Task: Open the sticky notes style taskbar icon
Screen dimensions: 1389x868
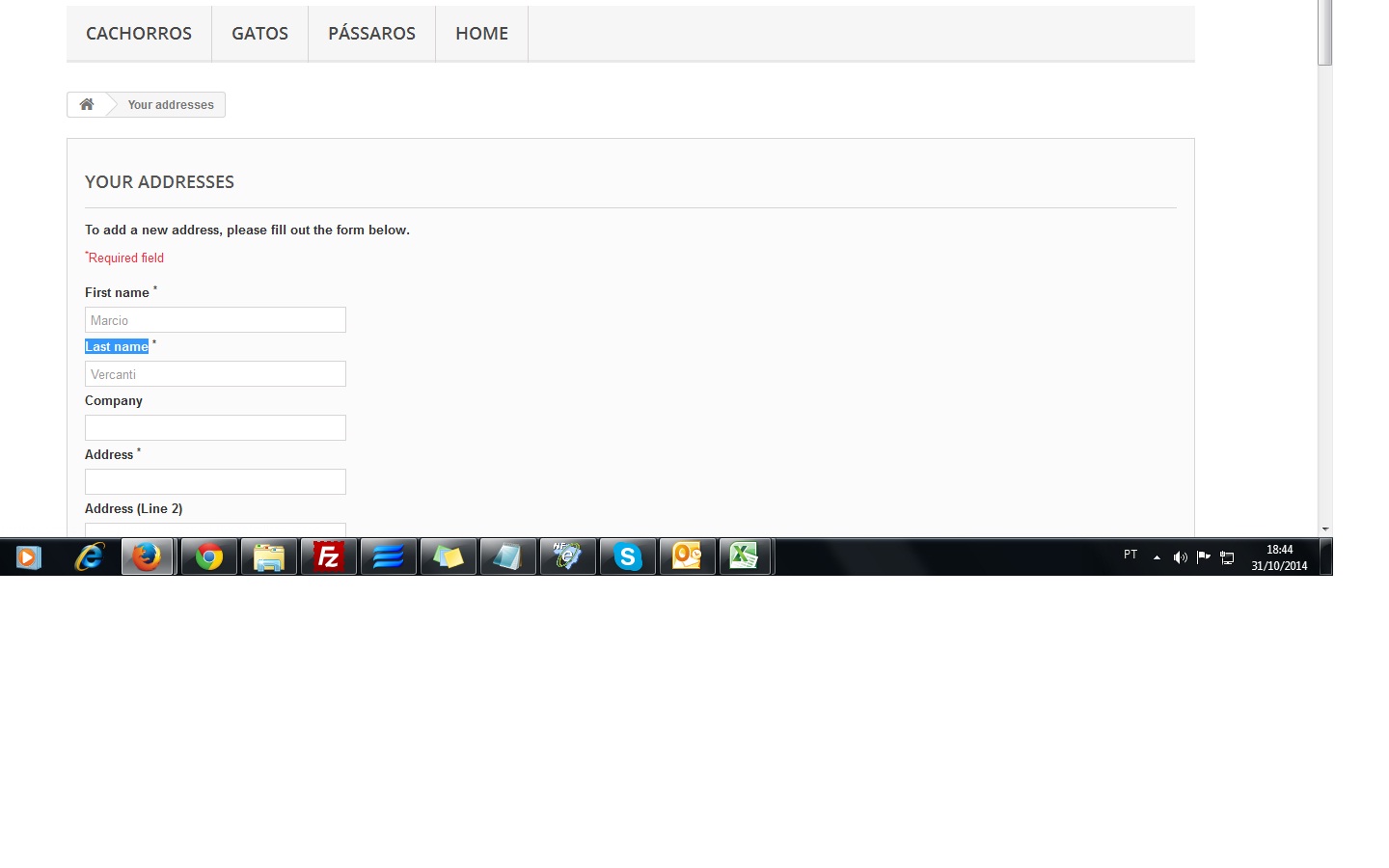Action: [449, 557]
